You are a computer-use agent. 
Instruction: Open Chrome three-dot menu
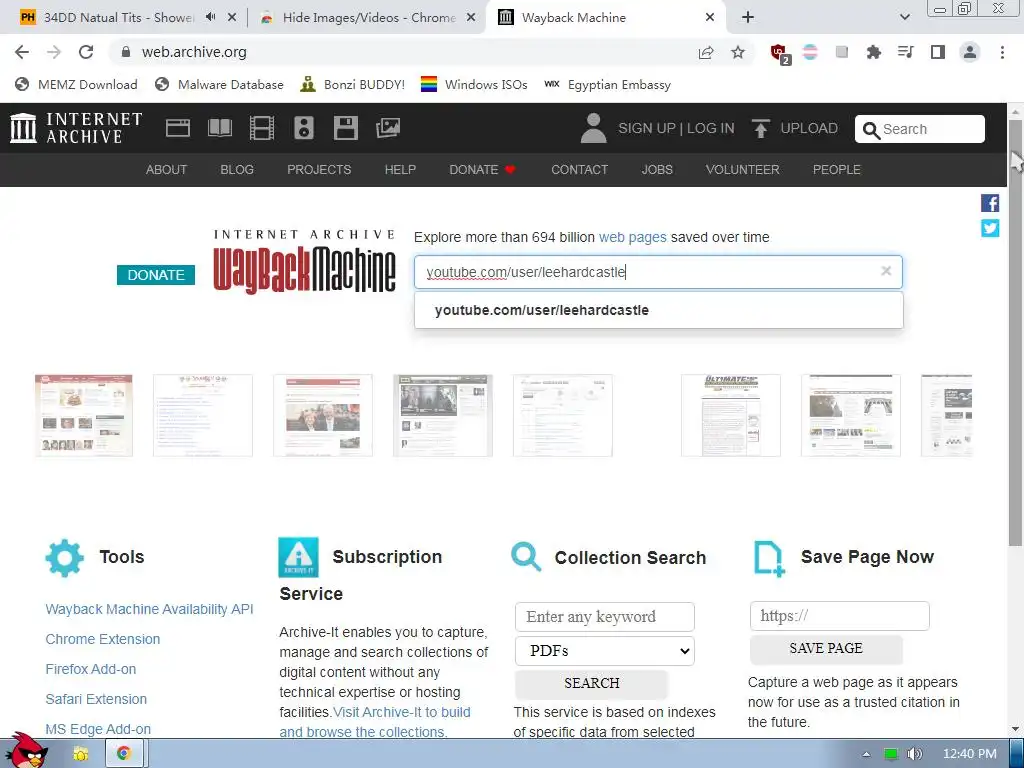pos(1002,52)
